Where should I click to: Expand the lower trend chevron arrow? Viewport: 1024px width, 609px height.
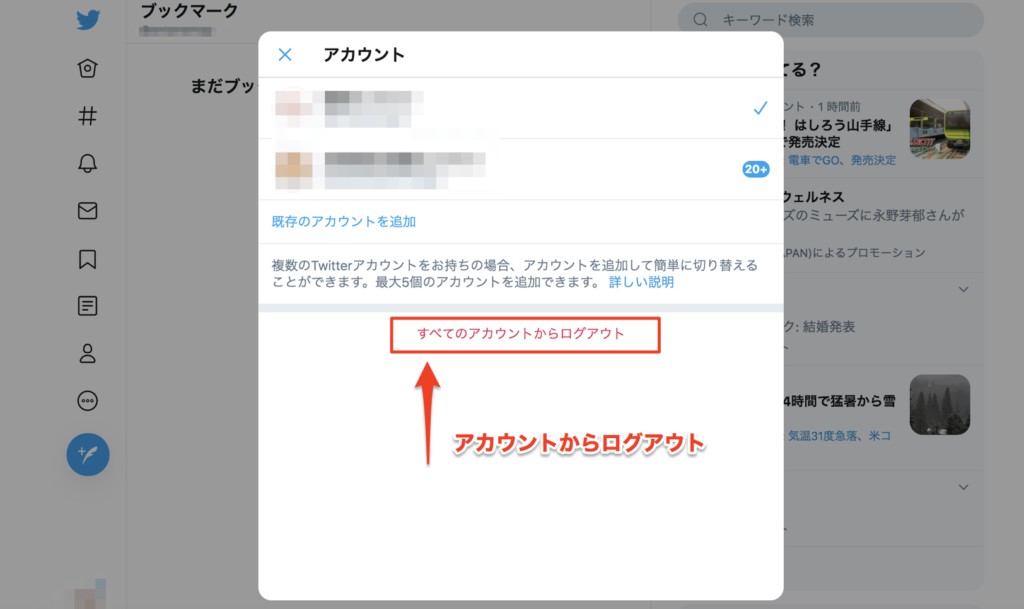[963, 487]
